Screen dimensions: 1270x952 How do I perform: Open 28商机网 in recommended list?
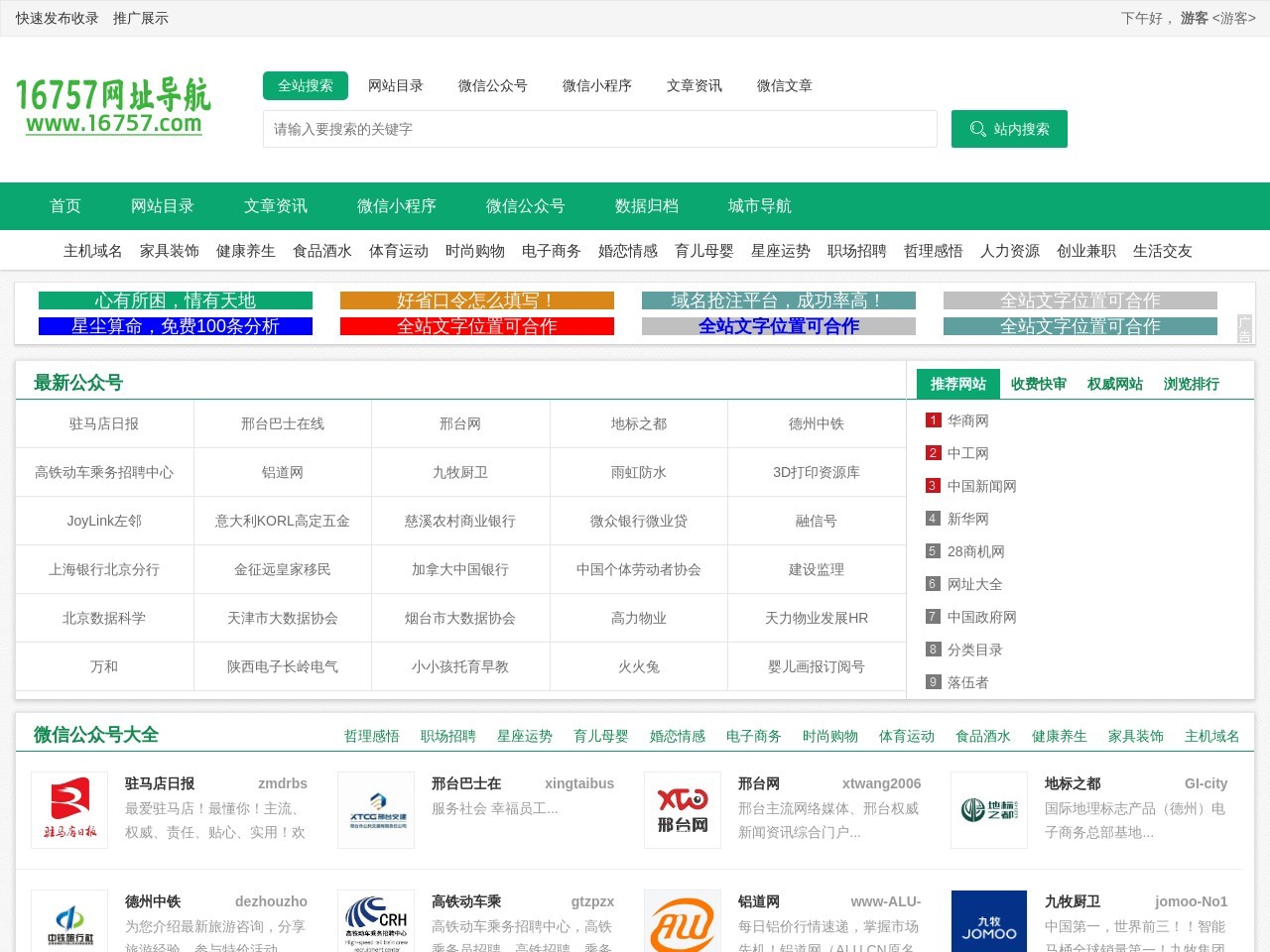976,551
